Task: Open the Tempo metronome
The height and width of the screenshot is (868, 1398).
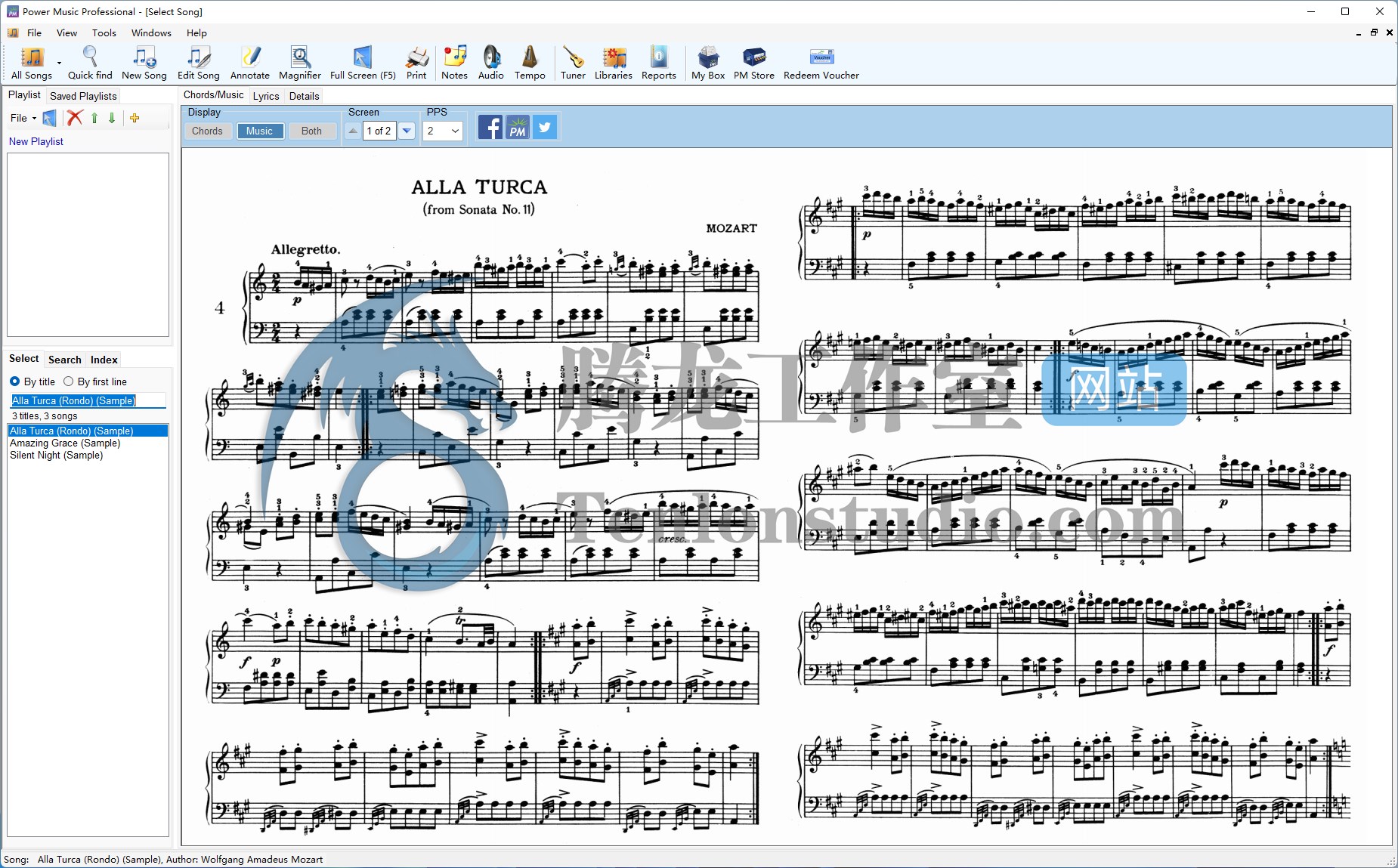Action: [530, 63]
